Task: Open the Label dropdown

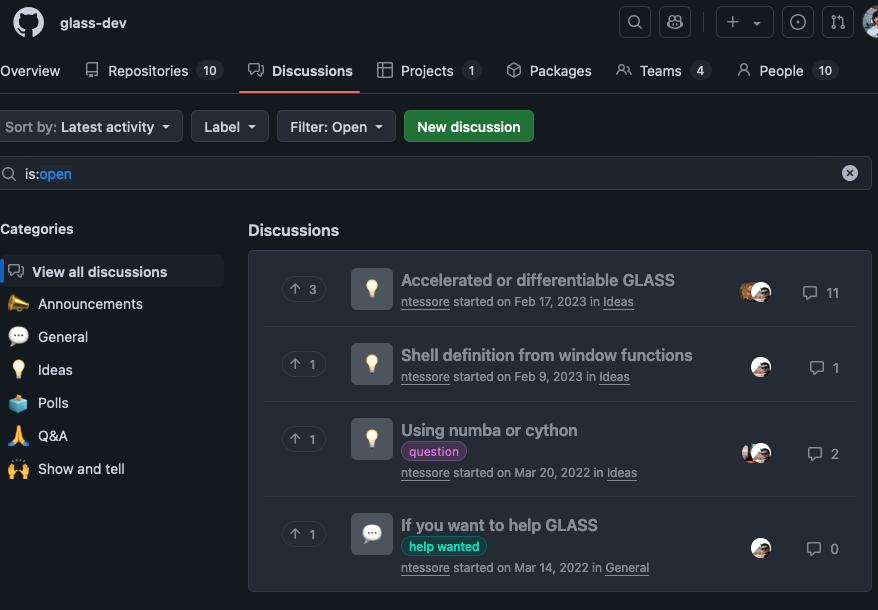Action: (x=230, y=127)
